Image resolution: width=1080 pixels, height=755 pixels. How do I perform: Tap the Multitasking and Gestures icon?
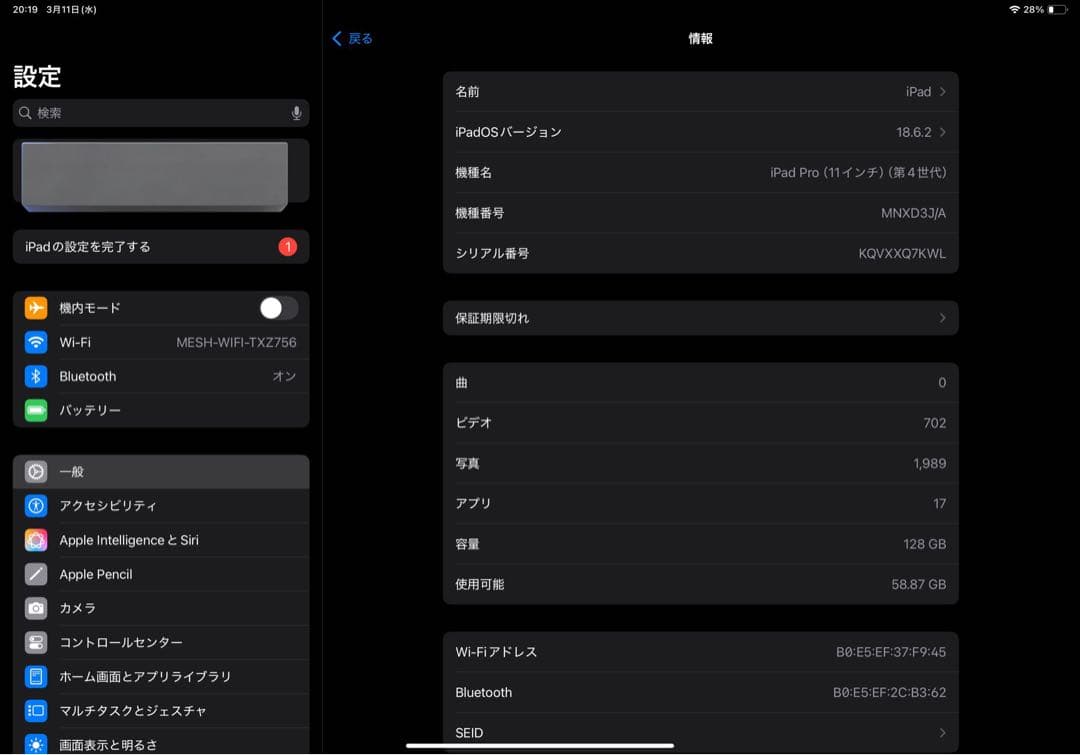pyautogui.click(x=36, y=710)
